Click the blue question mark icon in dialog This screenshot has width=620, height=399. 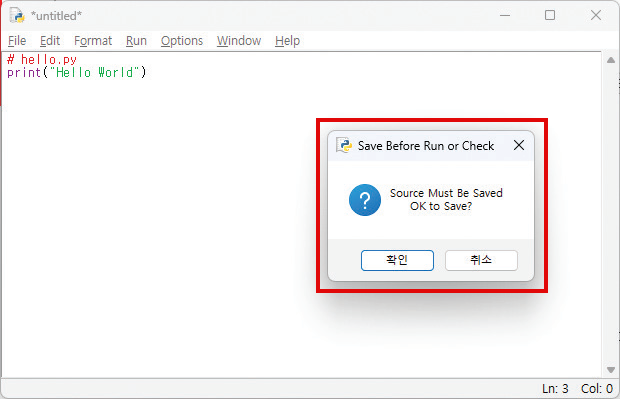(x=365, y=200)
